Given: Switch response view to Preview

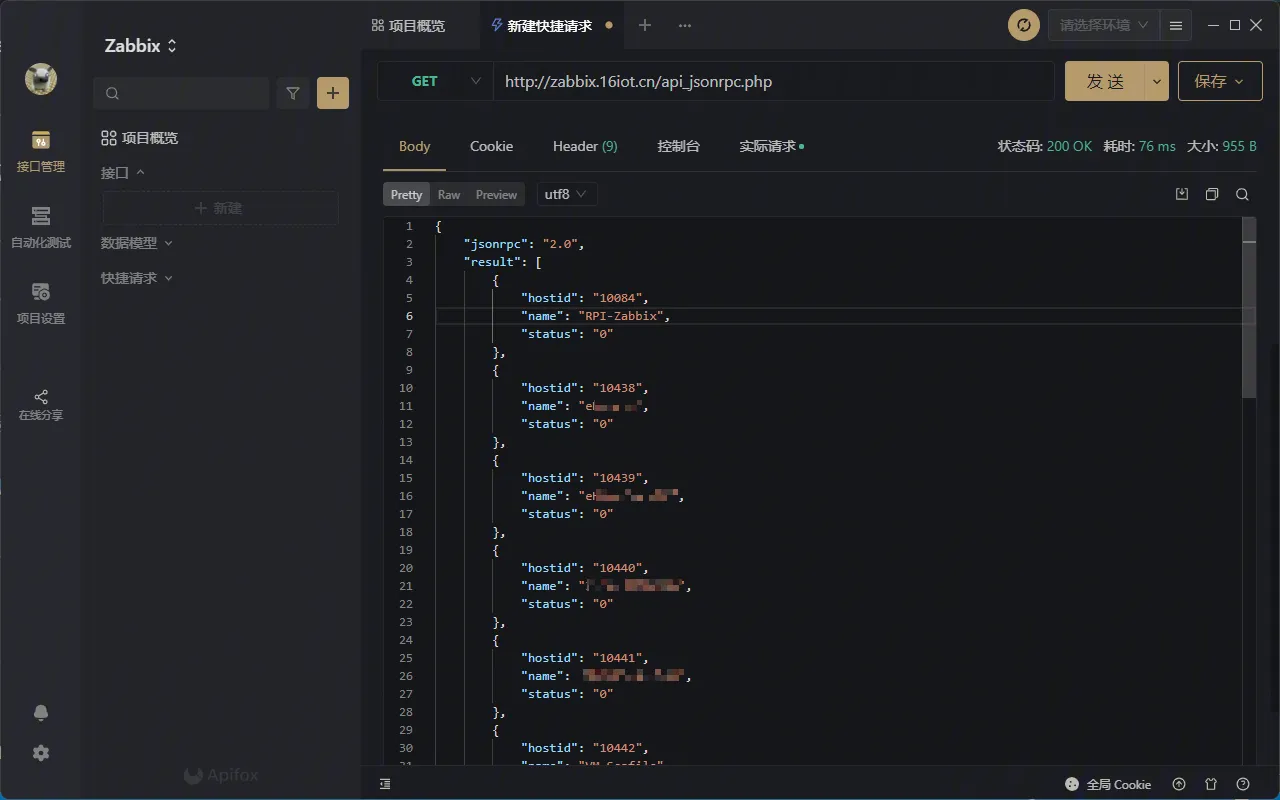Looking at the screenshot, I should click(496, 195).
